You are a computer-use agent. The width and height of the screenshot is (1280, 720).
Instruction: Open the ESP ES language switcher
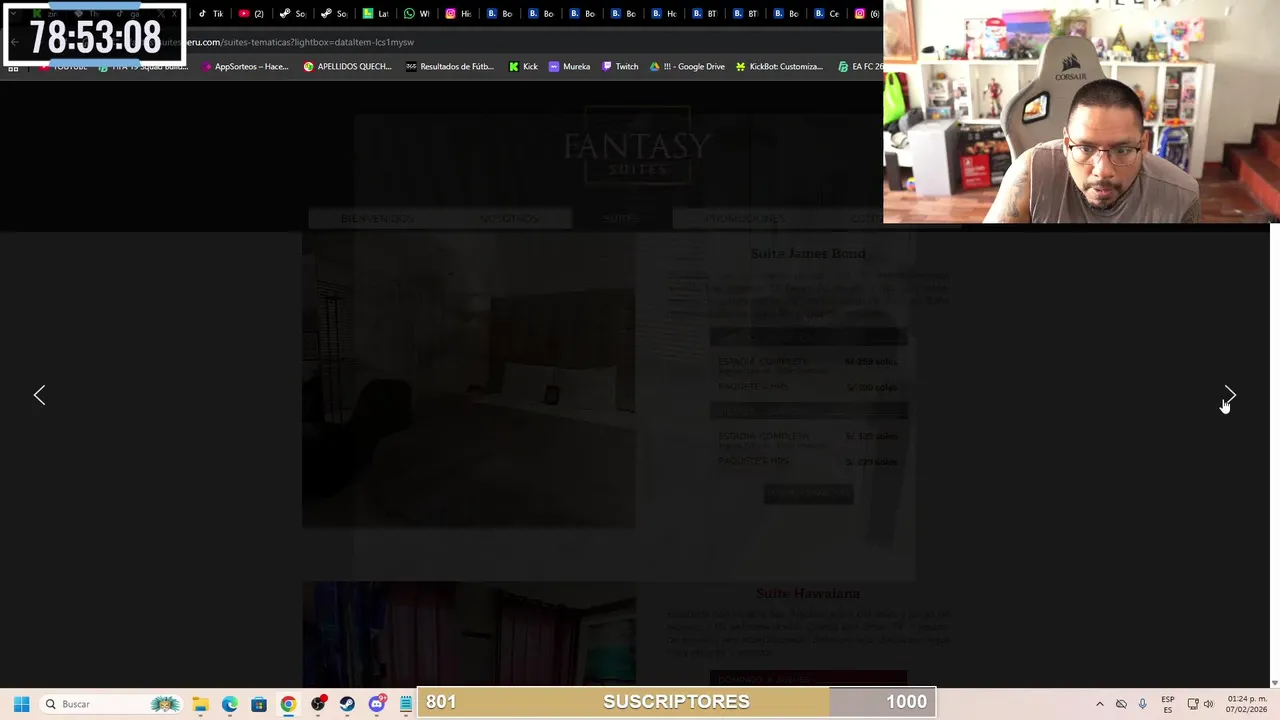[1167, 704]
